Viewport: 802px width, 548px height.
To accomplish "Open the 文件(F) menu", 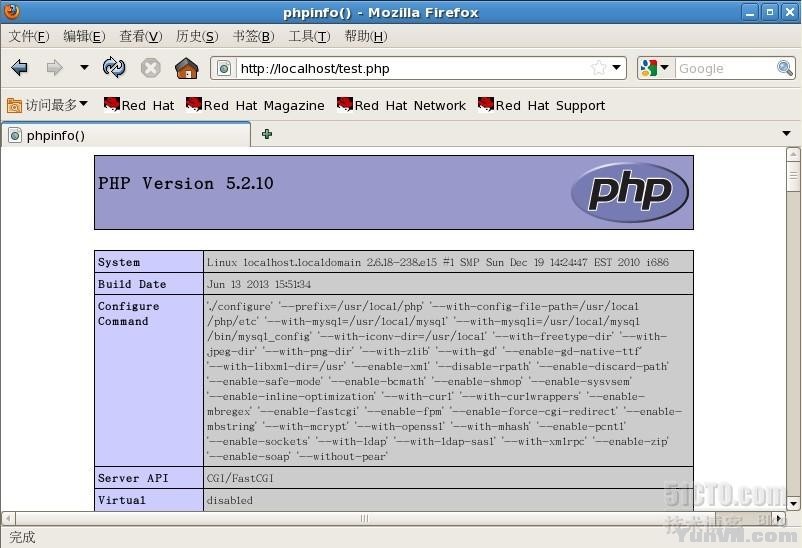I will point(29,36).
